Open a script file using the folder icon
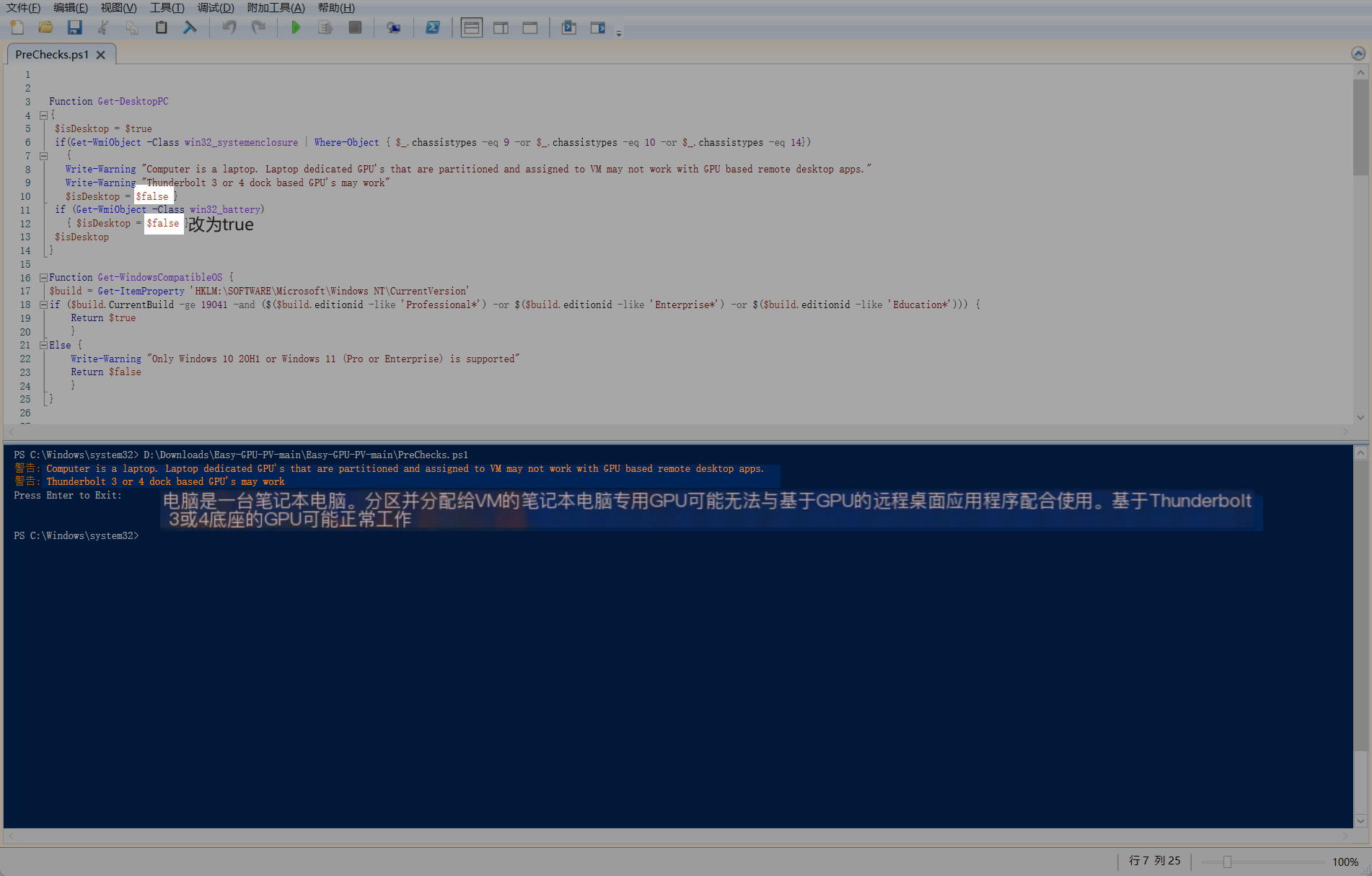 tap(45, 27)
